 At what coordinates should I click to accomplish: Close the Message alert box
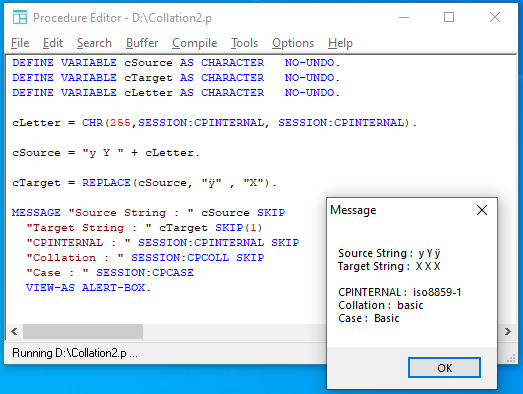pos(482,210)
